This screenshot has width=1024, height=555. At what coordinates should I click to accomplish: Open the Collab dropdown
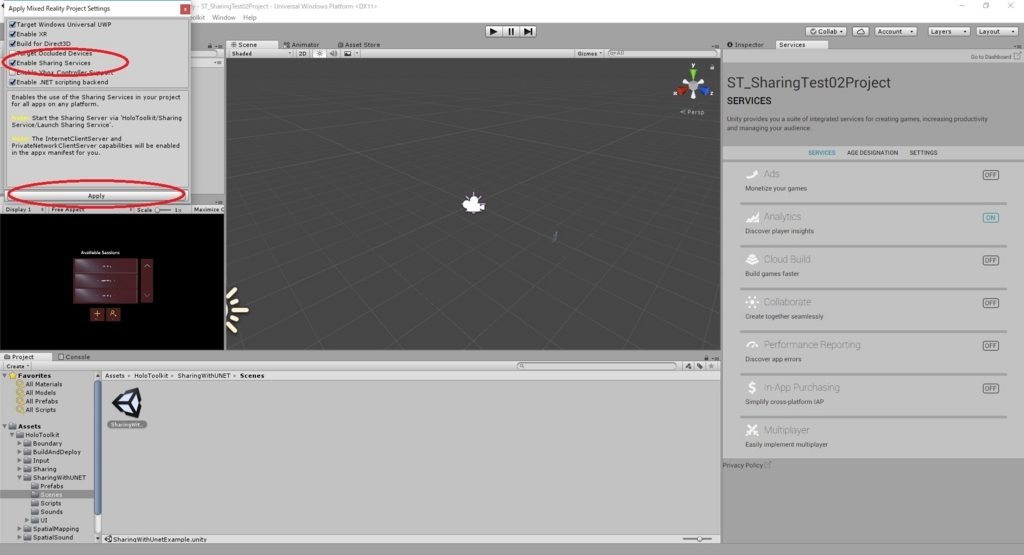coord(826,31)
